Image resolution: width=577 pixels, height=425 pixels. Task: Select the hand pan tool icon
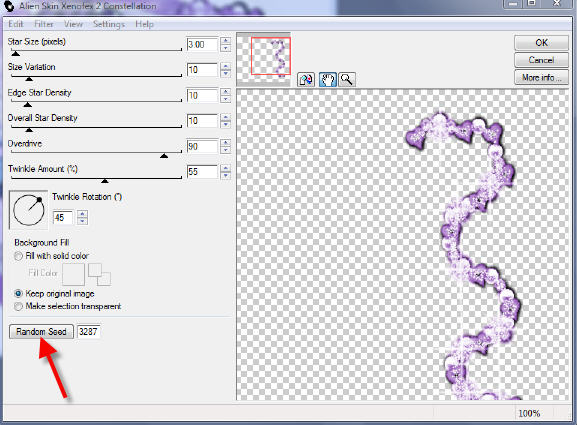328,79
